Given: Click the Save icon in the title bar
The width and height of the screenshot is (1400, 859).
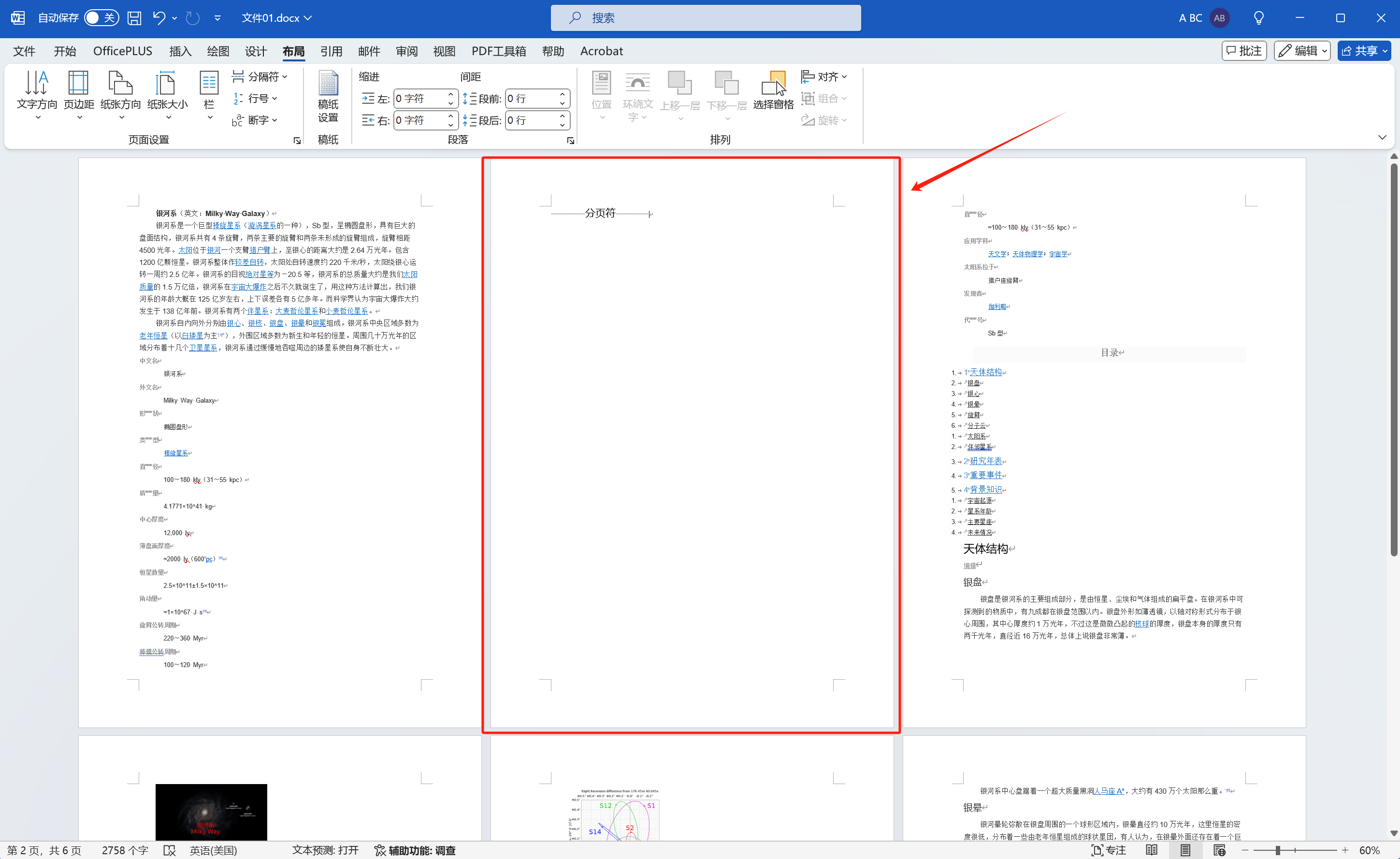Looking at the screenshot, I should pos(134,17).
